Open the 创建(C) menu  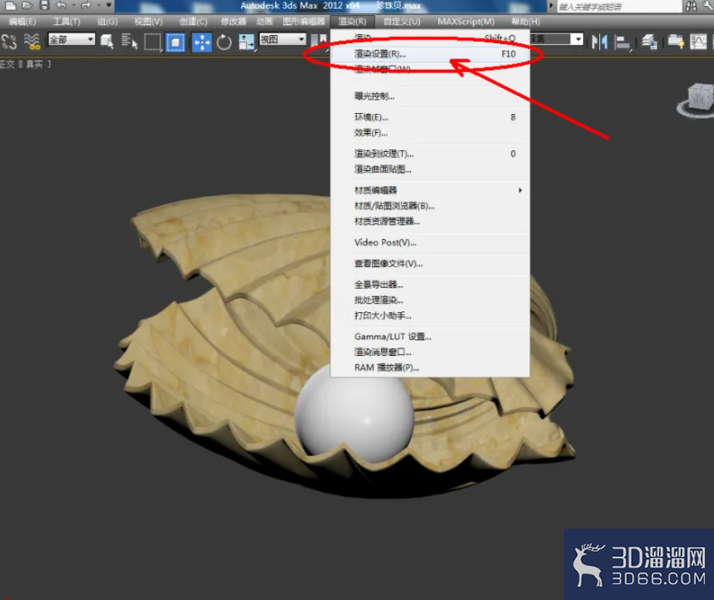[193, 21]
